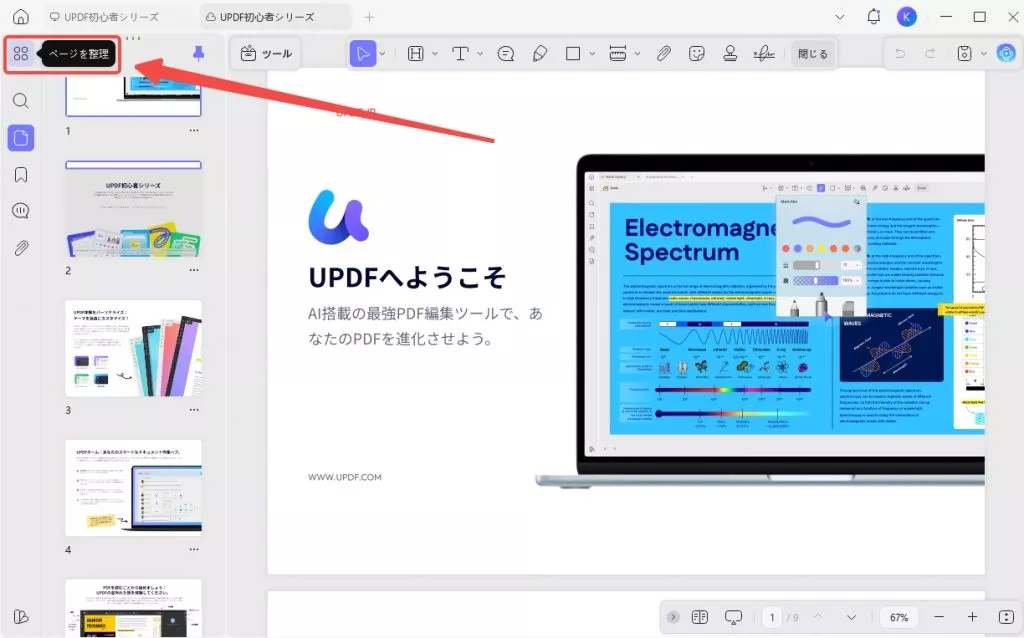Select the text T tool
1024x638 pixels.
[460, 54]
